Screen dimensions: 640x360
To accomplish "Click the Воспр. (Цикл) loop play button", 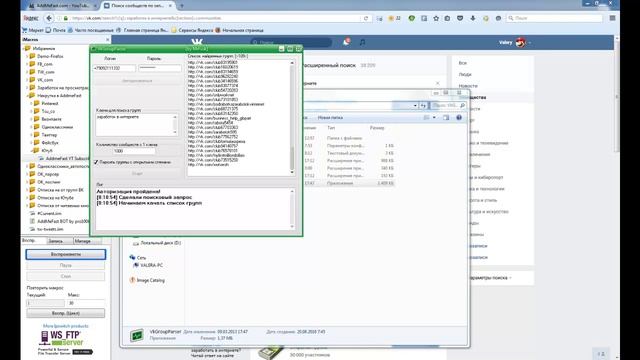I will click(x=66, y=313).
